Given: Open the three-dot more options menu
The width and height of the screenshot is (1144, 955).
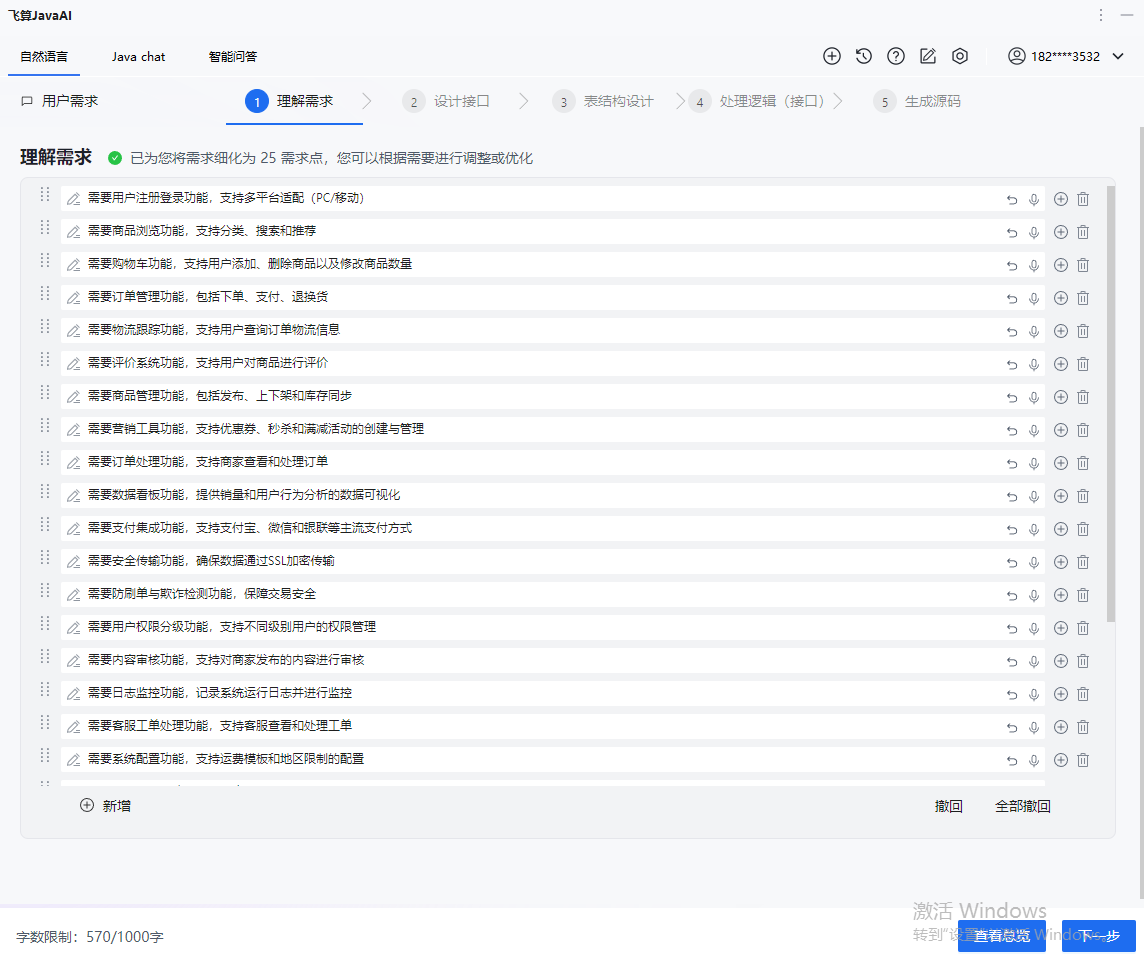Looking at the screenshot, I should click(x=1101, y=15).
